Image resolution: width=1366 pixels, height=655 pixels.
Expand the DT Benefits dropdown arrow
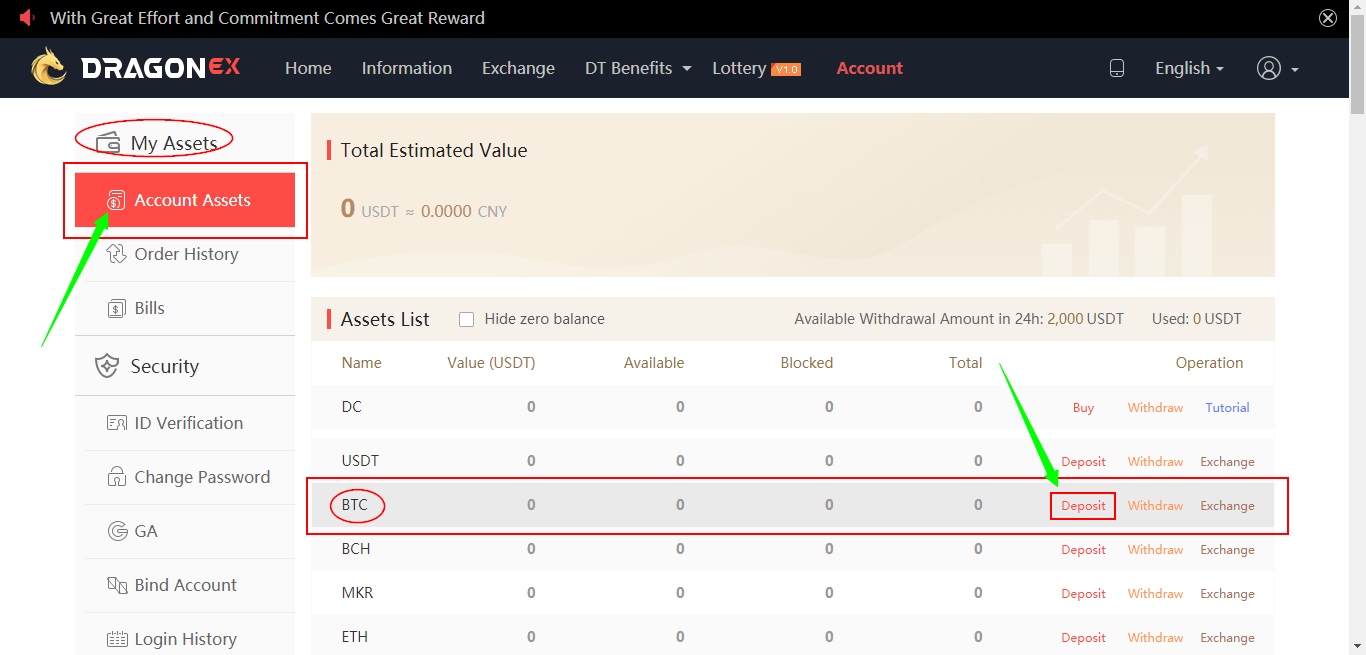(687, 69)
